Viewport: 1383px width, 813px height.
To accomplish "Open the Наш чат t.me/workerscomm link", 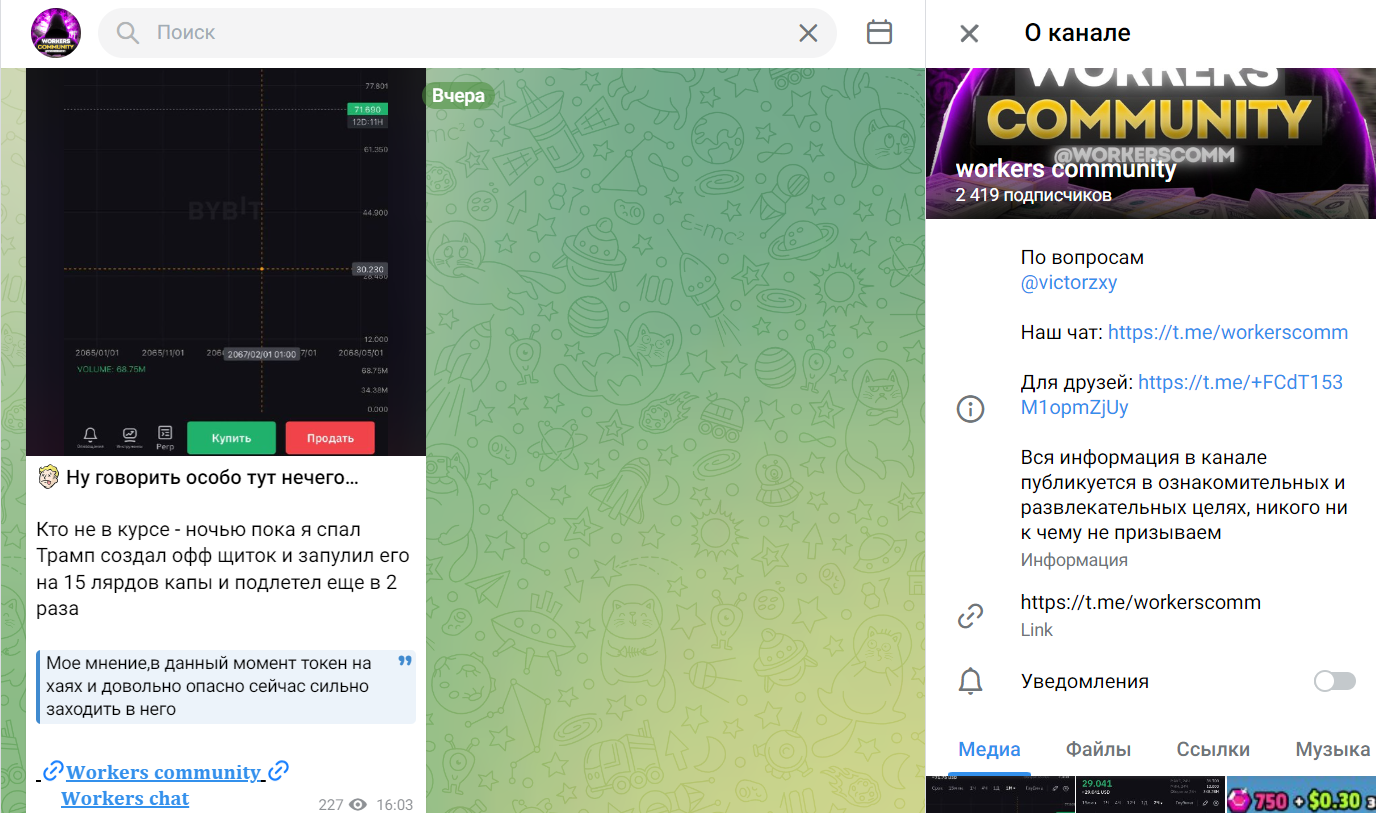I will tap(1228, 332).
